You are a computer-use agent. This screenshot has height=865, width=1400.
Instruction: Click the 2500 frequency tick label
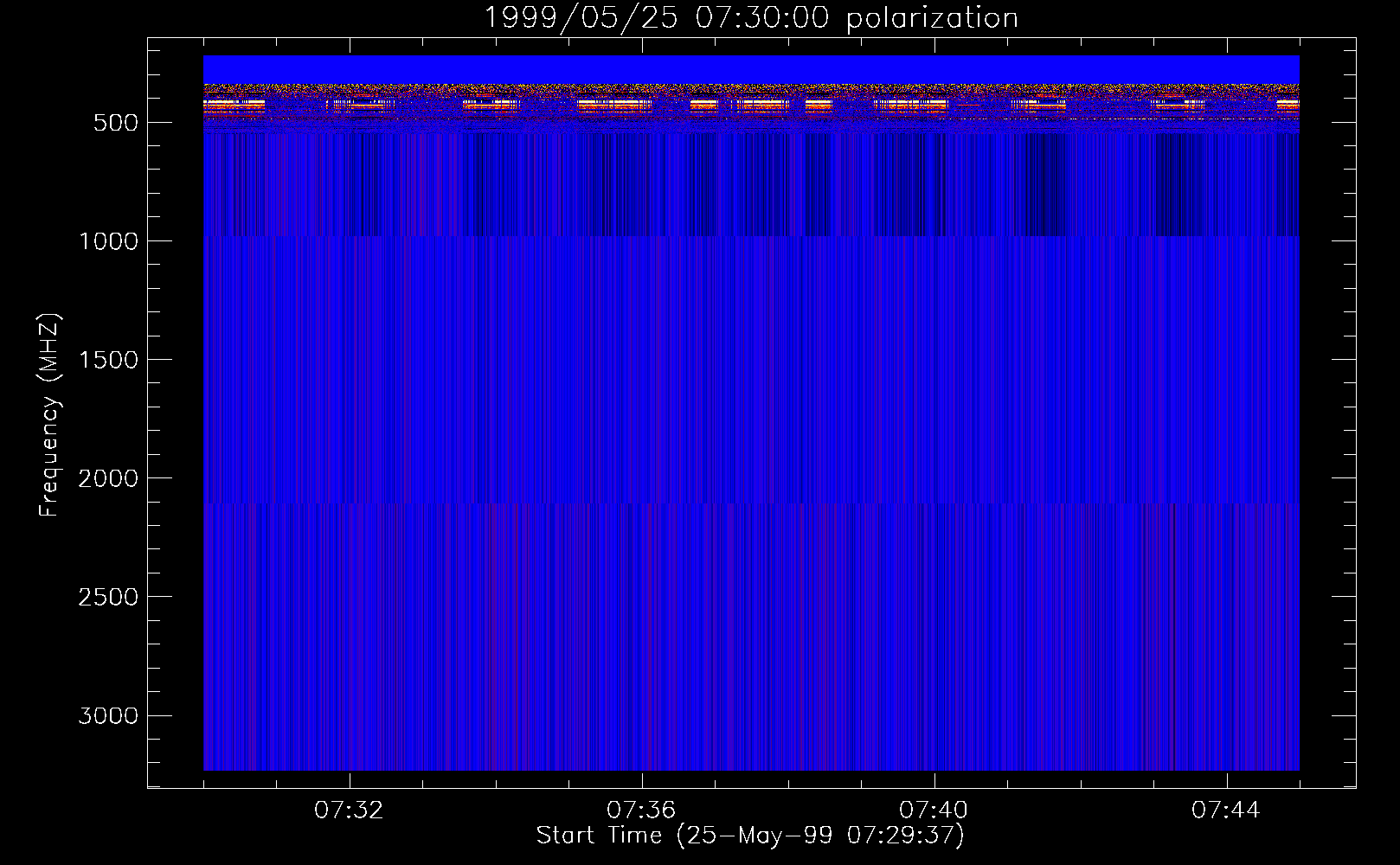pos(108,597)
